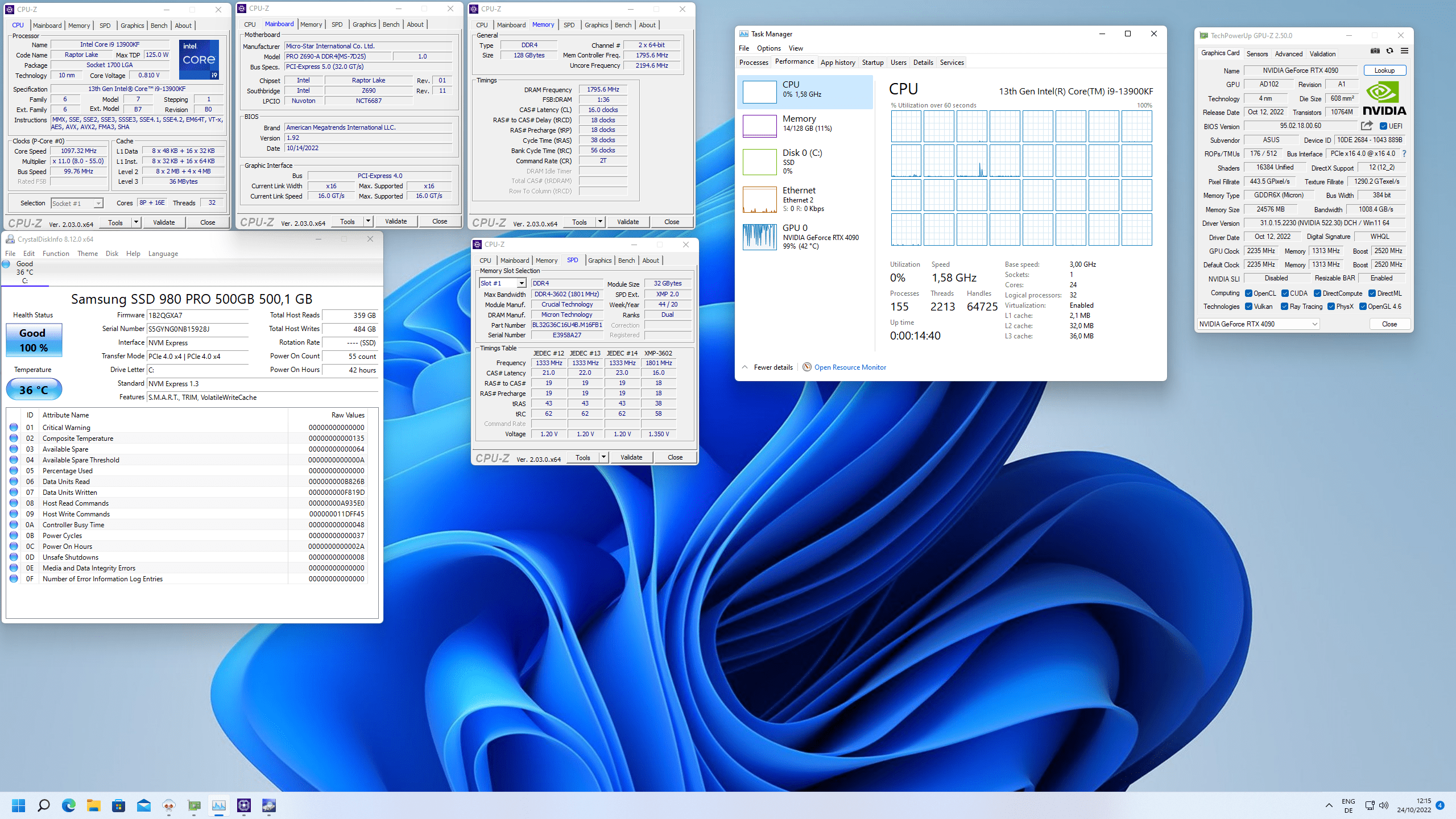Viewport: 1456px width, 819px height.
Task: Expand Tools arrow in CPU-Z Memory window
Action: pos(600,222)
